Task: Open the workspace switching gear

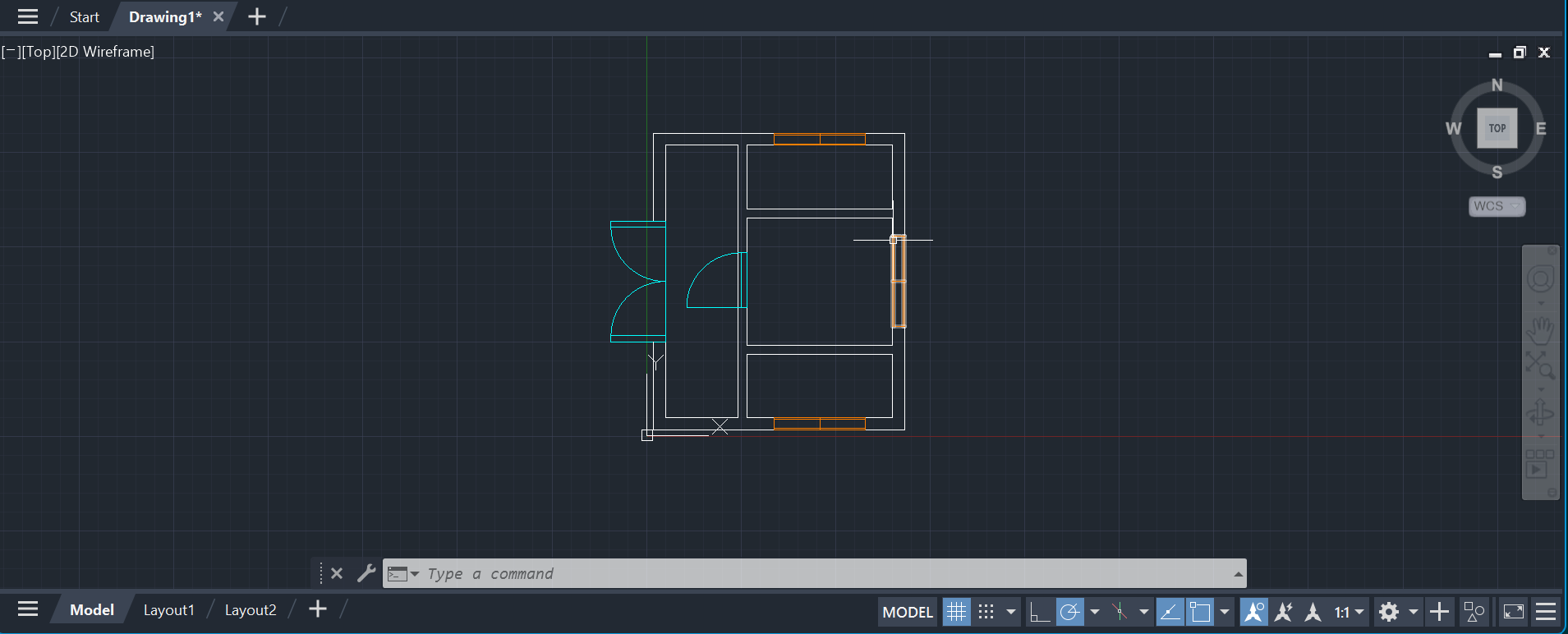Action: (x=1389, y=612)
